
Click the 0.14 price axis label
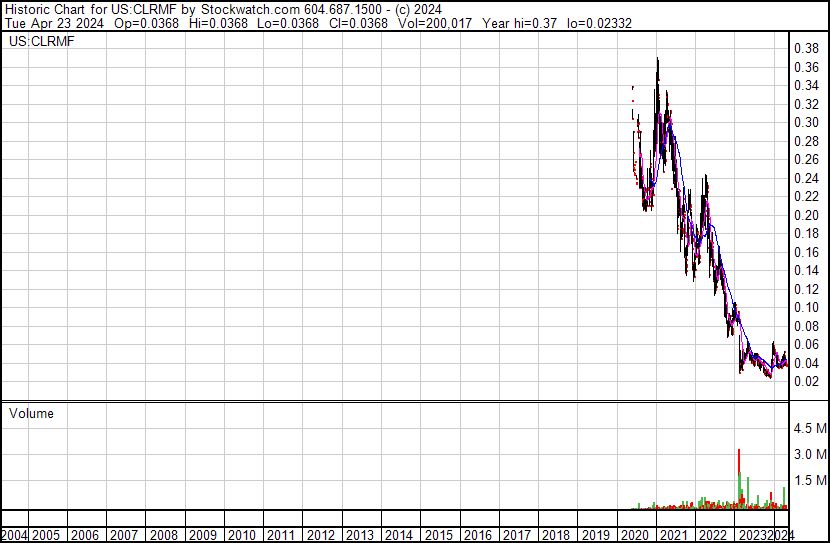tap(806, 270)
